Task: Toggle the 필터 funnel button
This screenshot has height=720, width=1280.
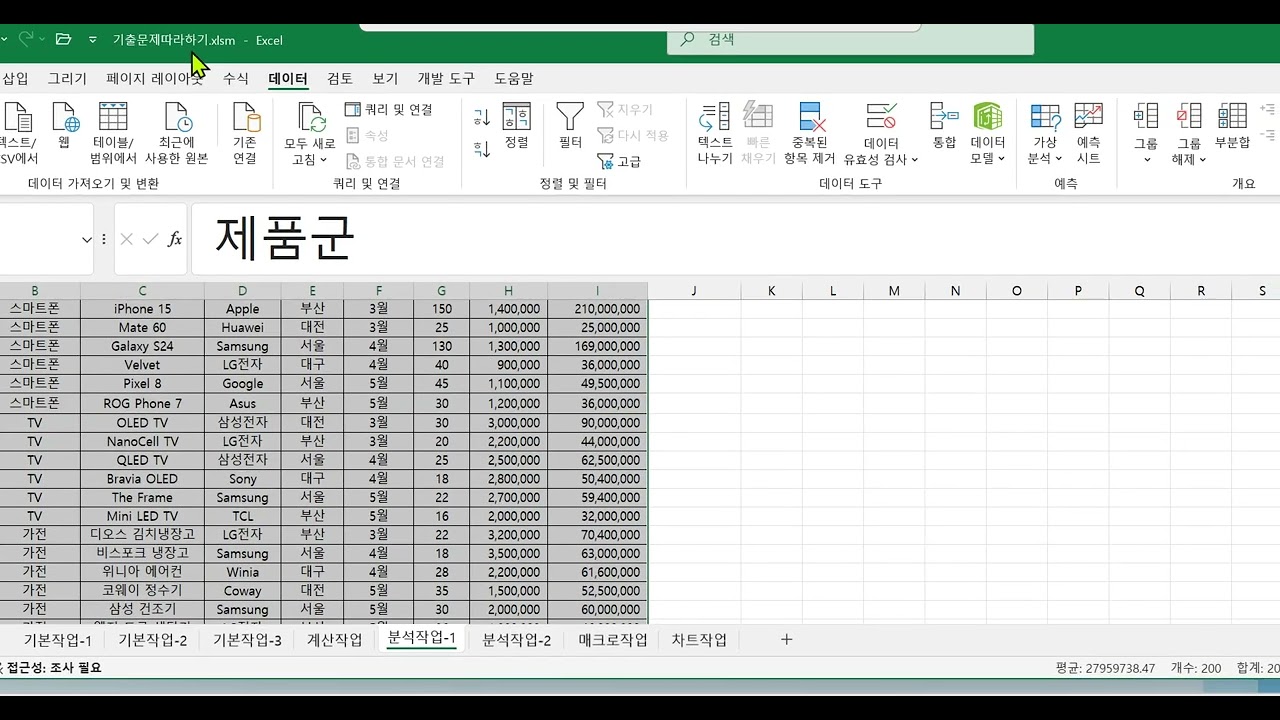Action: (570, 126)
